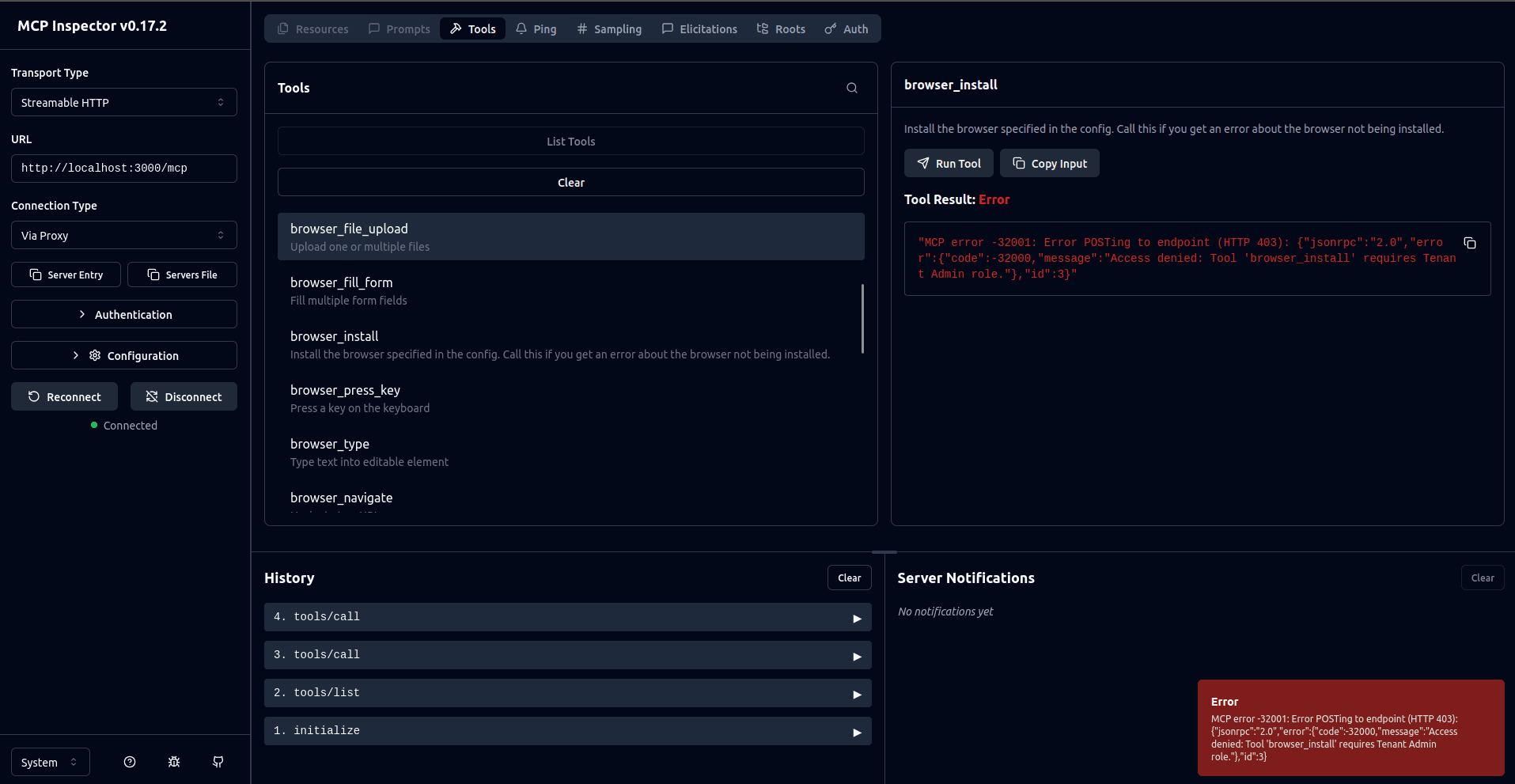Switch to the Ping tab

pyautogui.click(x=536, y=29)
